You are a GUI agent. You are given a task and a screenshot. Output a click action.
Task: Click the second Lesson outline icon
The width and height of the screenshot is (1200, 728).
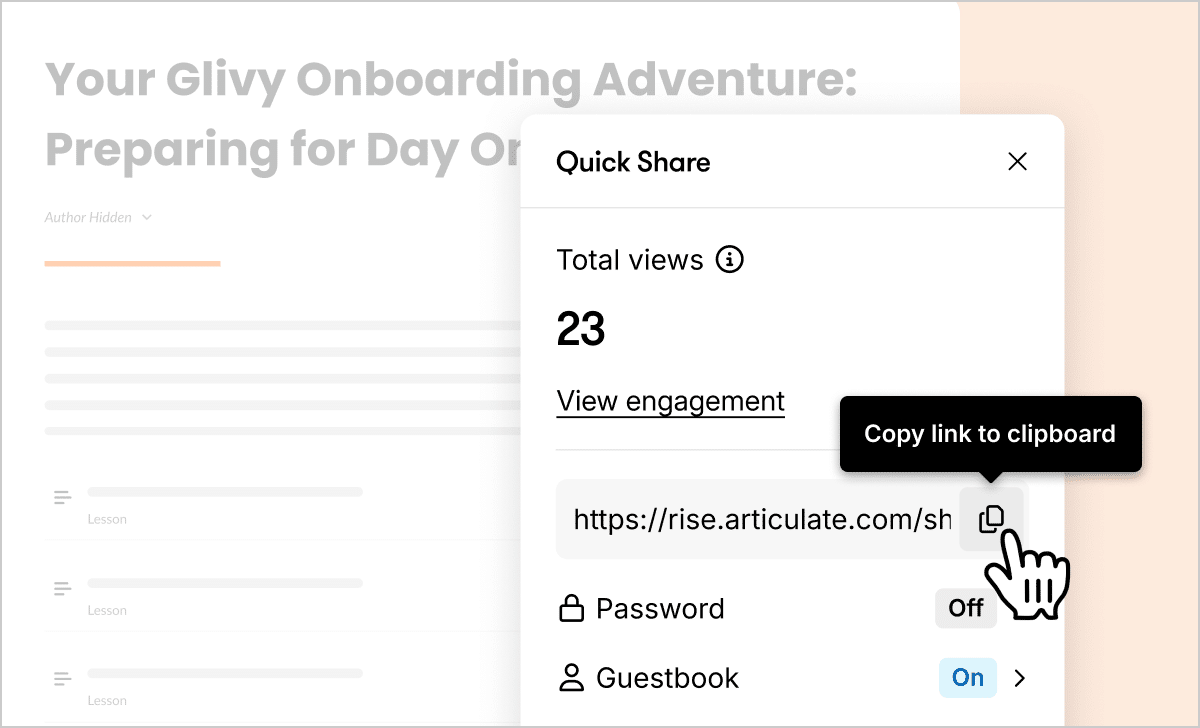pos(61,587)
